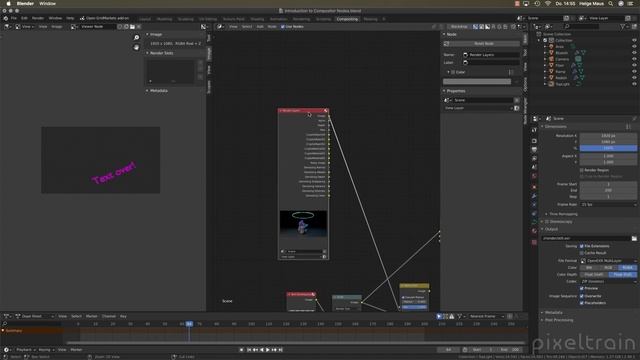Click the Wi-Fi icon in macOS menu bar

(548, 4)
